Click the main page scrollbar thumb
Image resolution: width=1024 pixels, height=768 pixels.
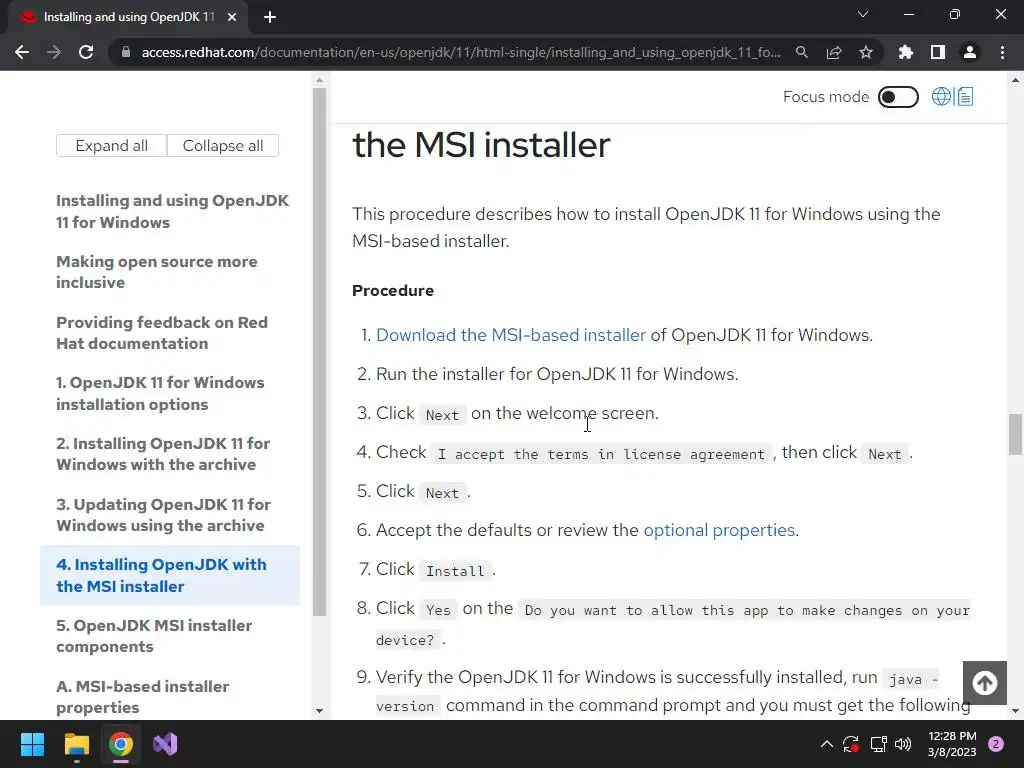(x=1015, y=434)
